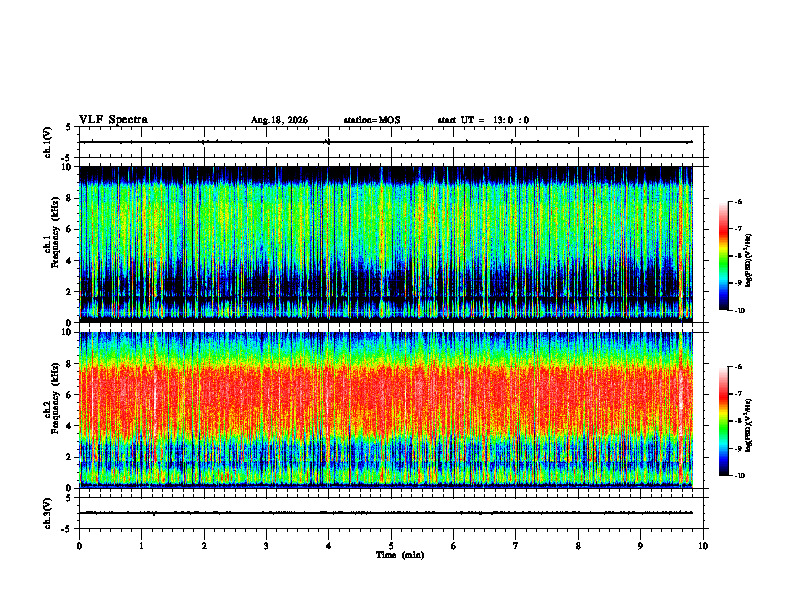The width and height of the screenshot is (792, 612).
Task: Click the "-10" label on ch.1 color scale
Action: [740, 311]
